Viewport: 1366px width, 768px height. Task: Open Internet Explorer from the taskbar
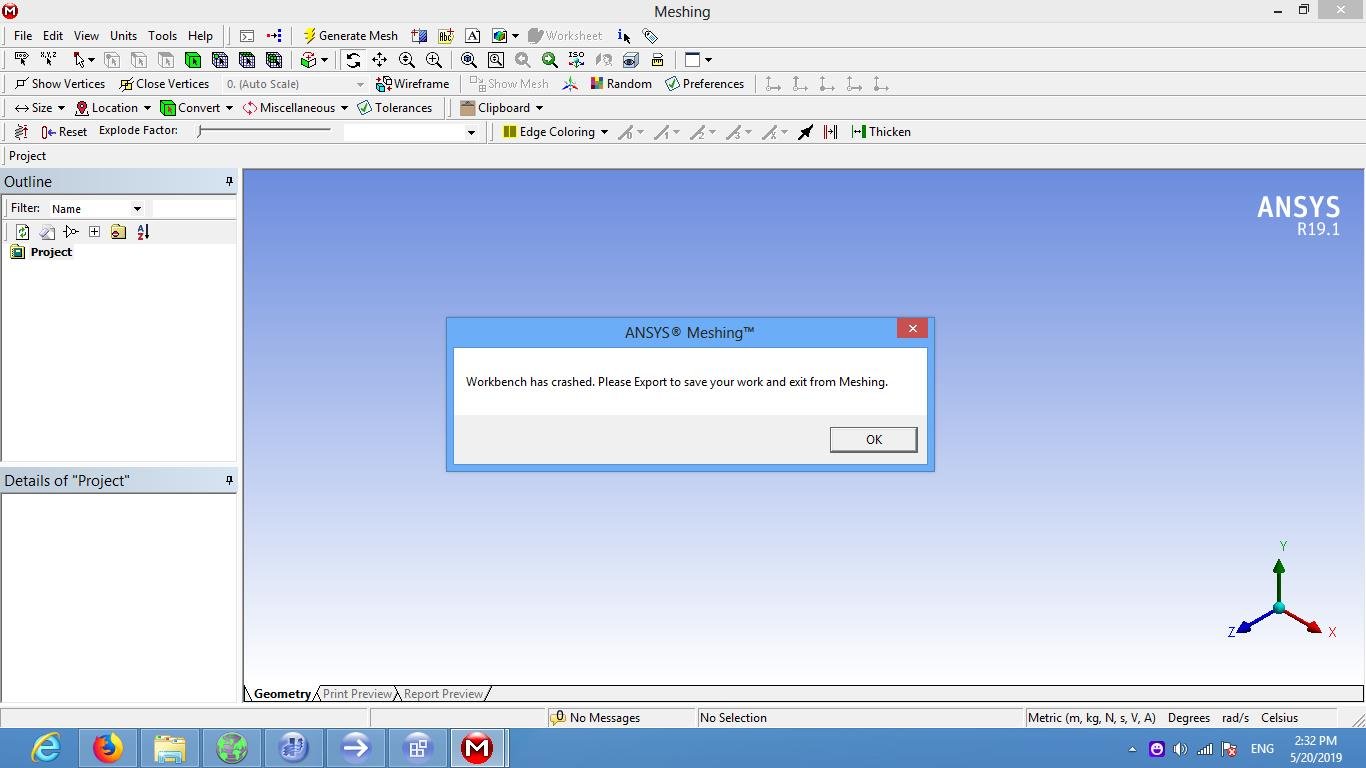point(46,748)
